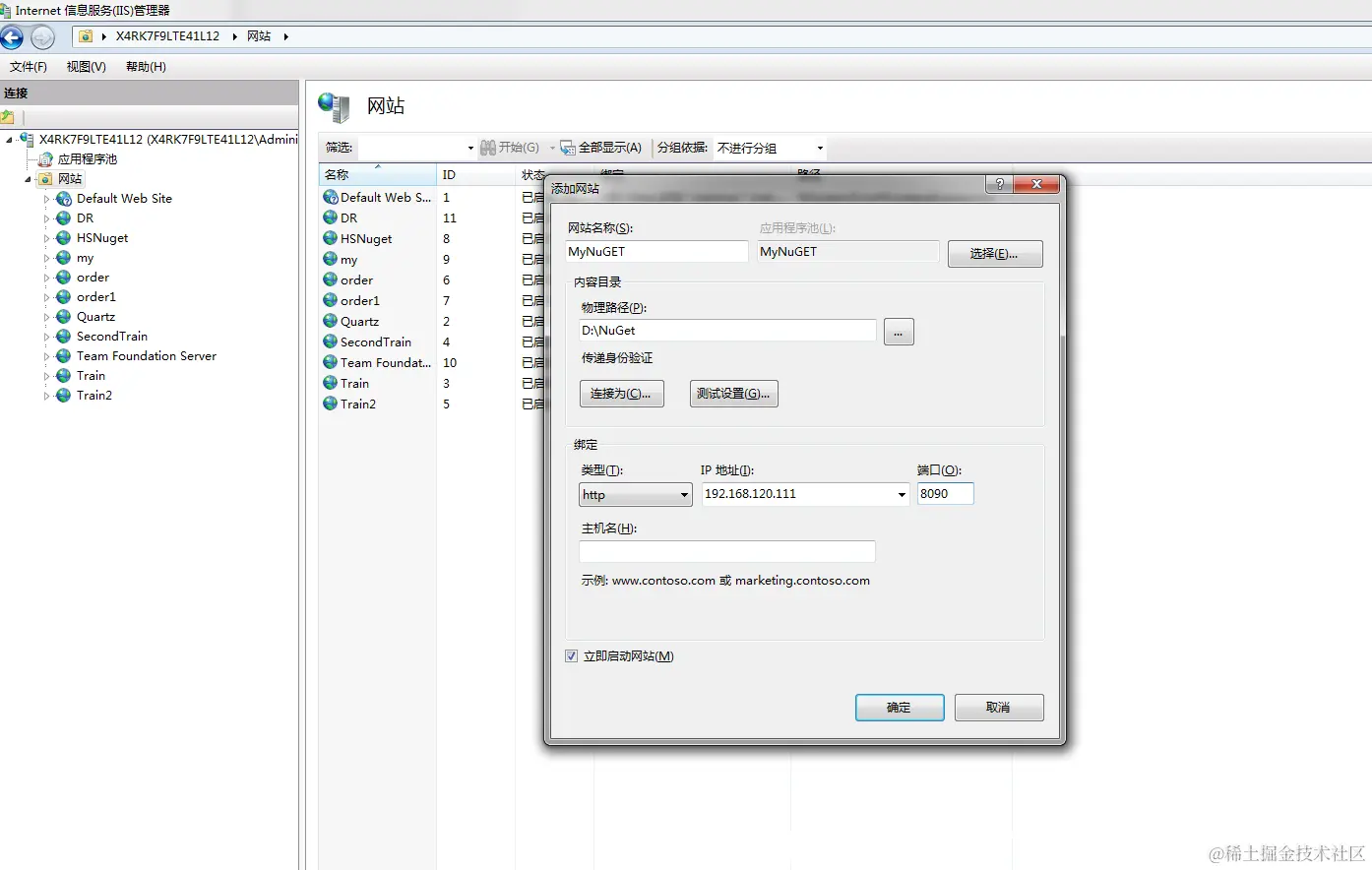Click the X4RK7F9LTE41L12 breadcrumb segment
The height and width of the screenshot is (870, 1372).
tap(167, 36)
